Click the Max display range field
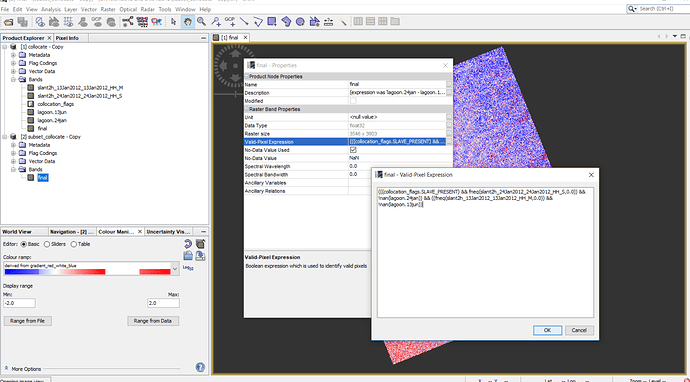 tap(163, 303)
